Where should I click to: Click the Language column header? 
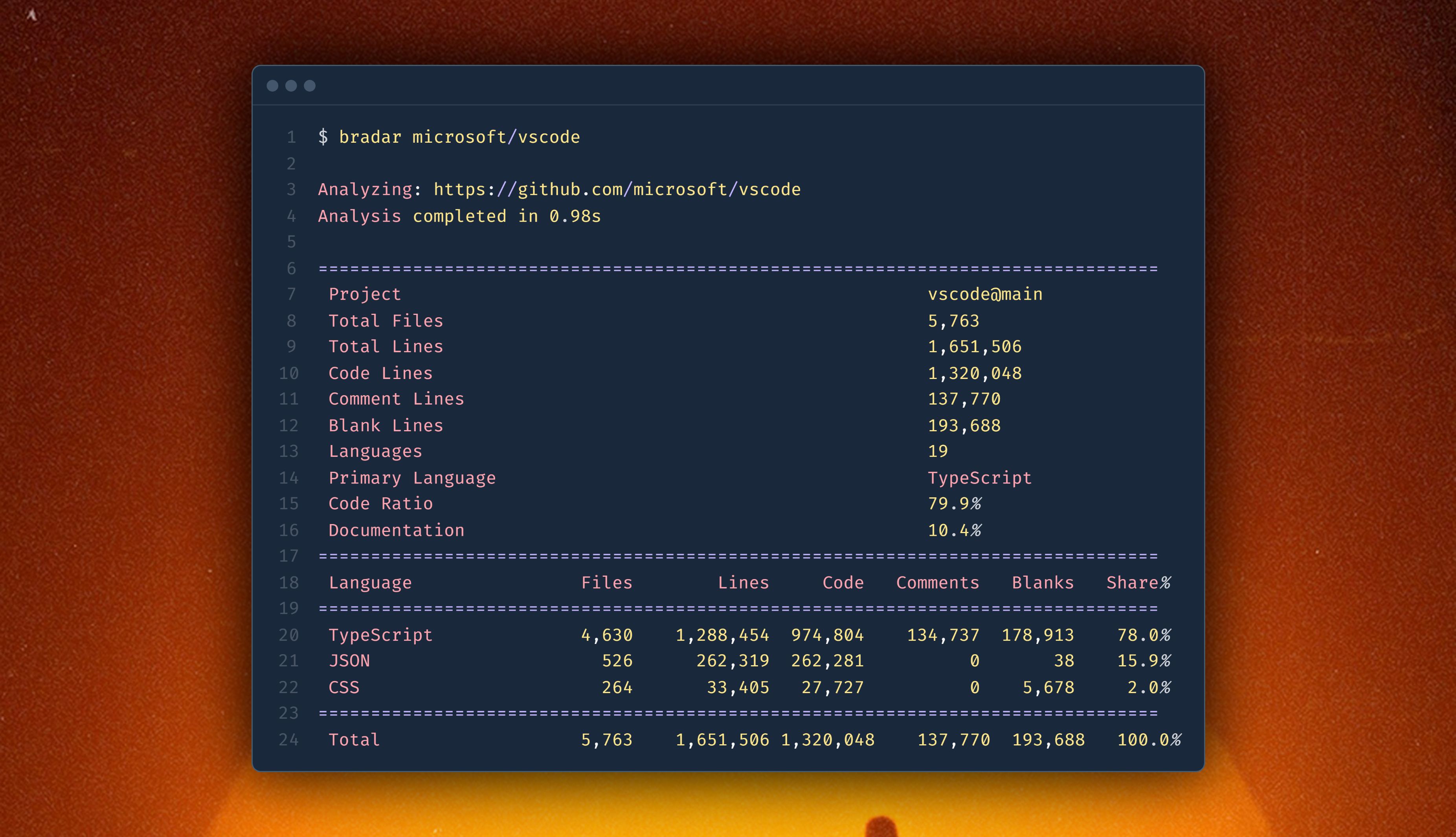coord(370,582)
